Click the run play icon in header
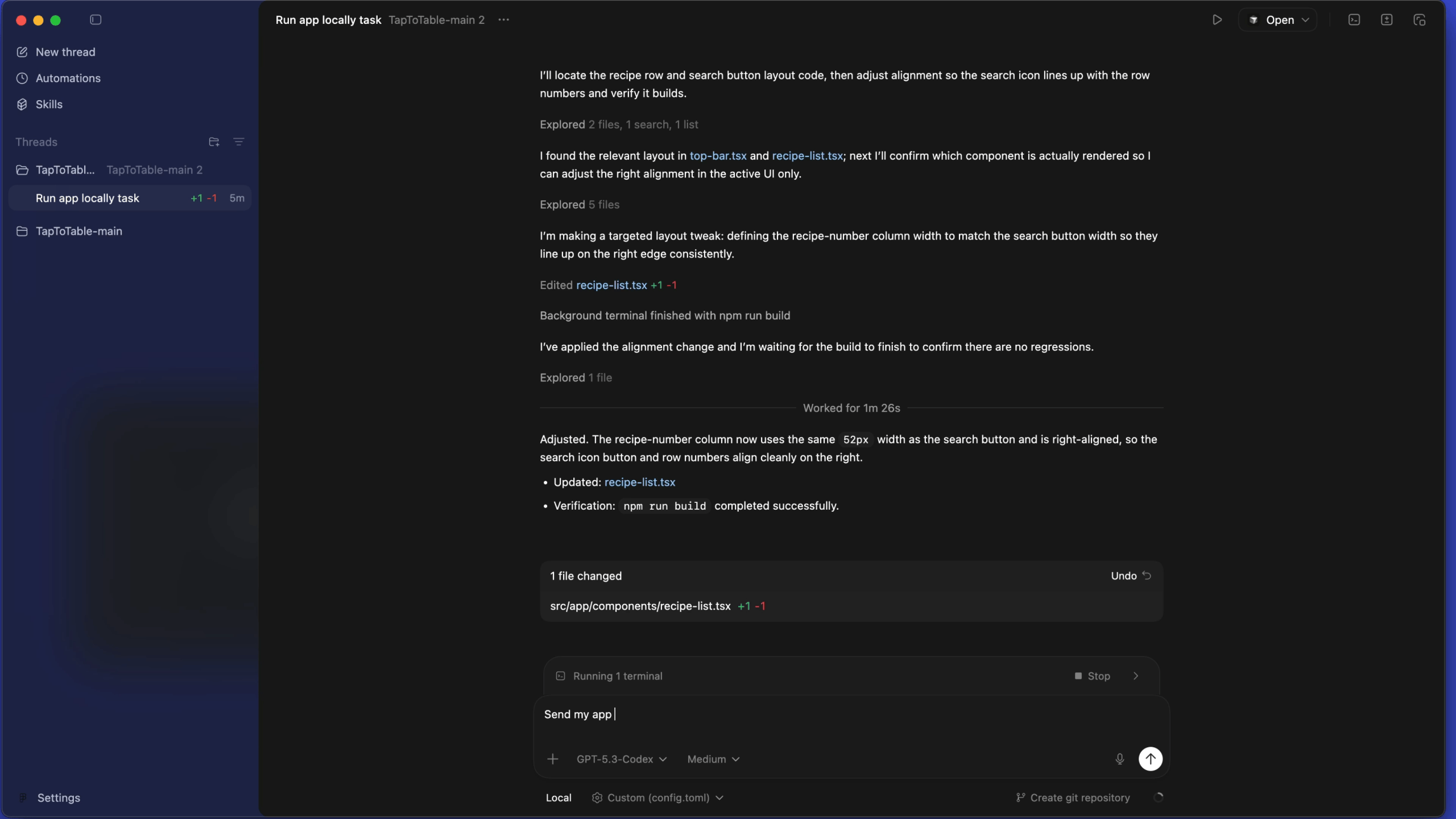This screenshot has width=1456, height=819. pos(1217,20)
